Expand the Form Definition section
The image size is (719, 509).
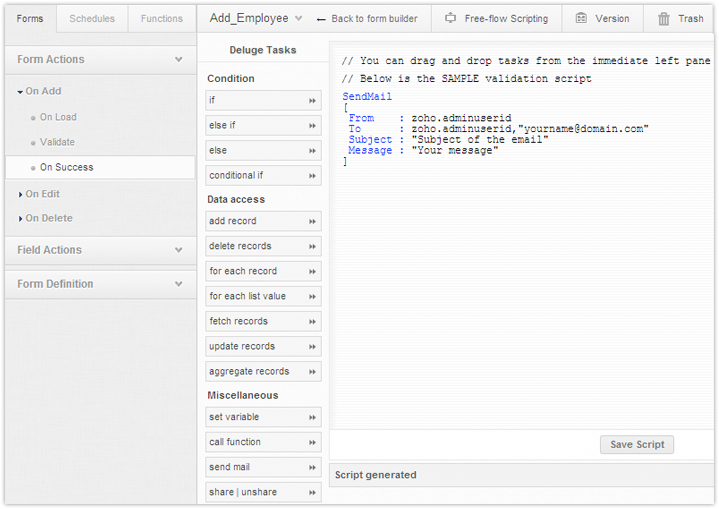[x=179, y=284]
